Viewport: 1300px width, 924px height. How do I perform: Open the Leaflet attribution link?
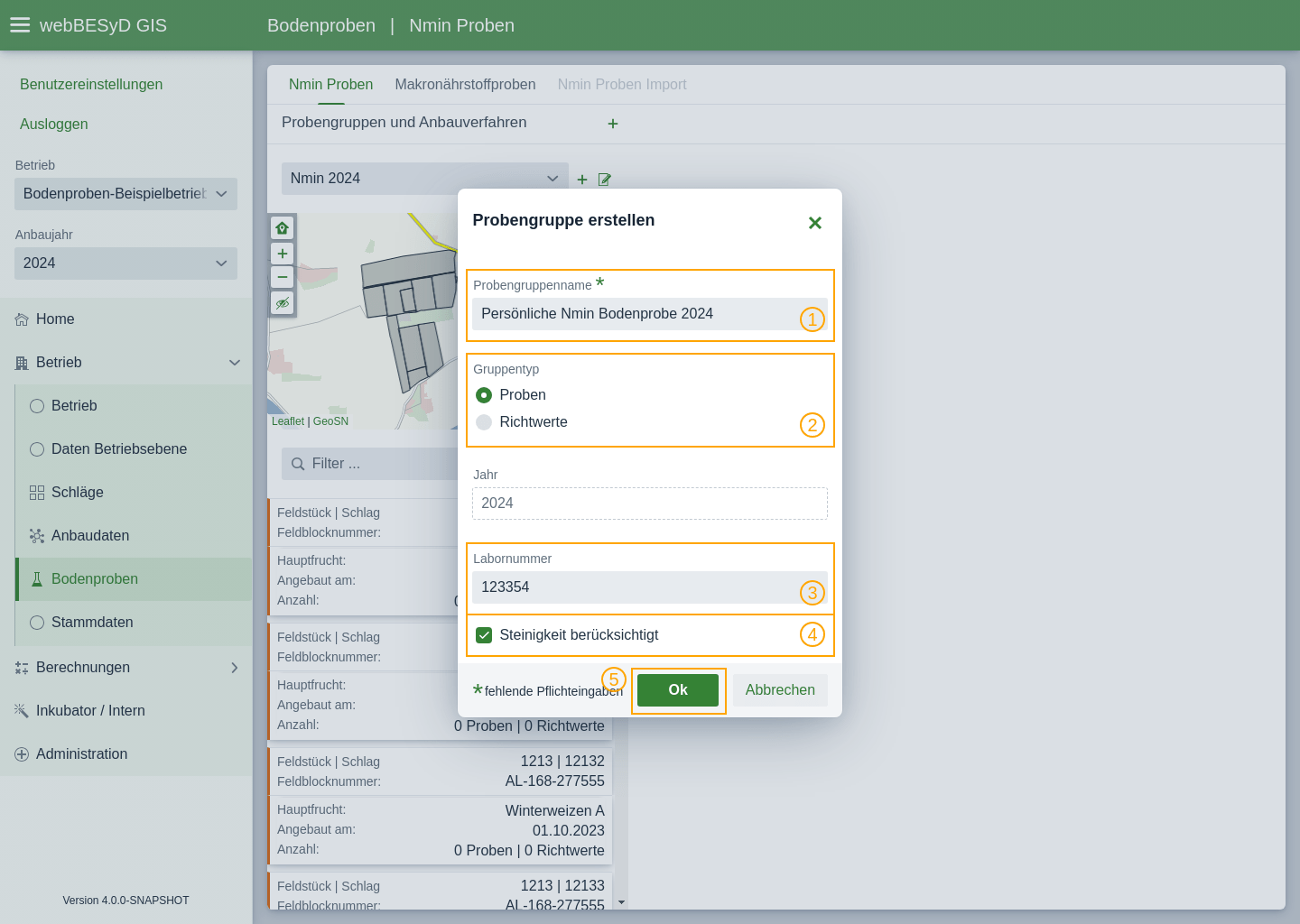288,421
